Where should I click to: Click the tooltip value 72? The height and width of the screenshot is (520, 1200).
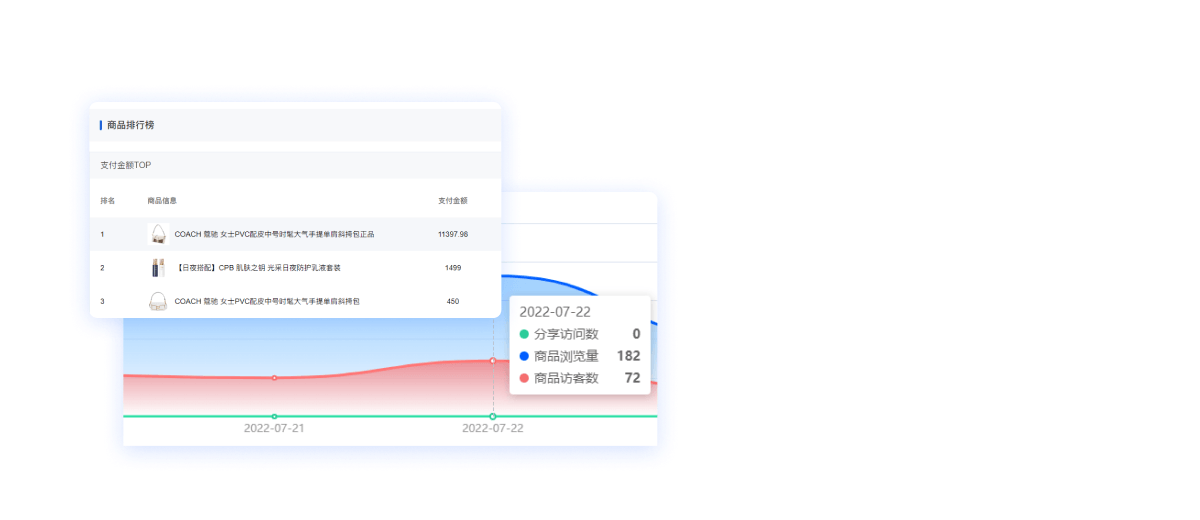(x=632, y=378)
